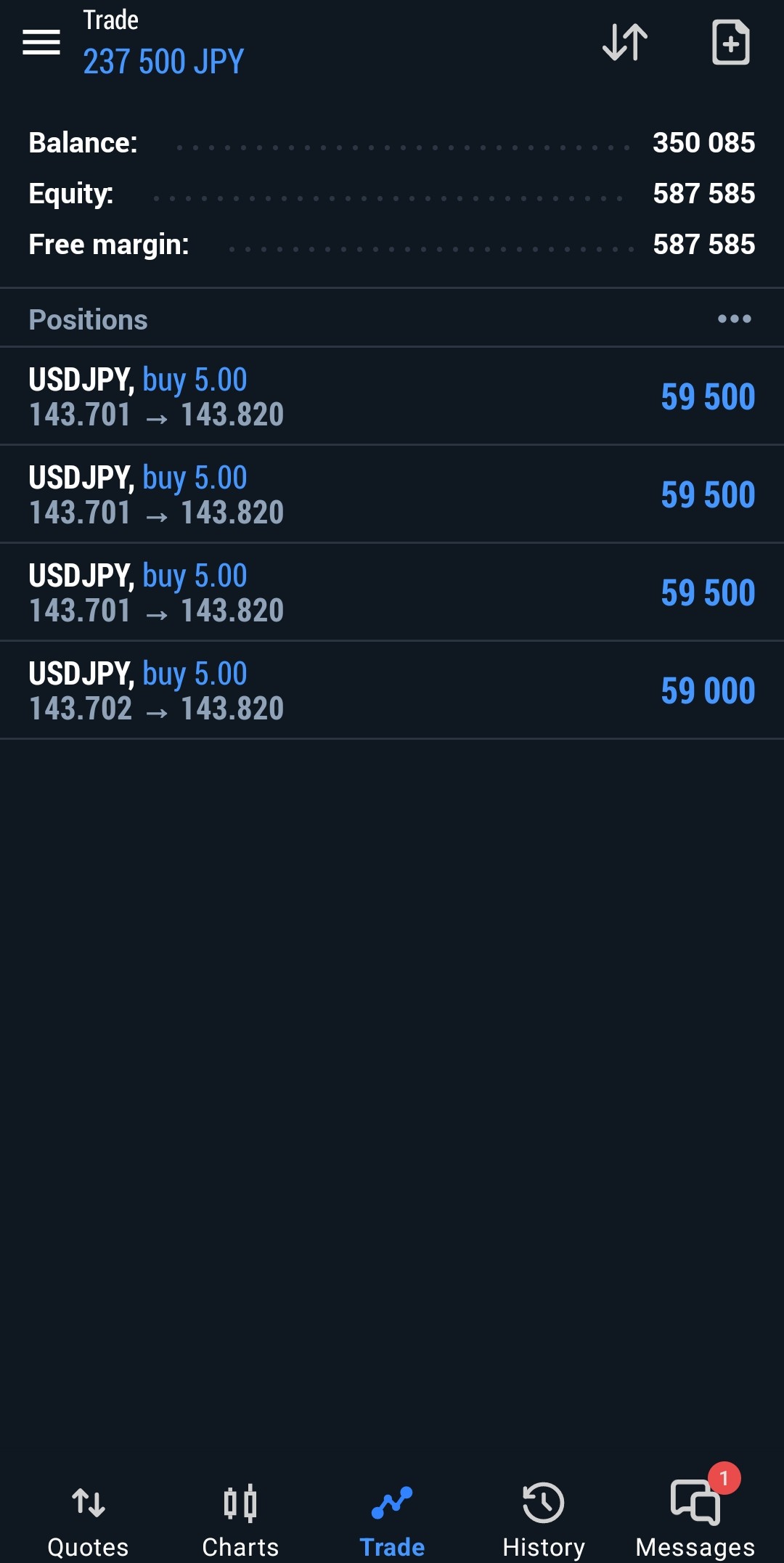Tap the Quotes up-down arrows icon

coord(89,1503)
